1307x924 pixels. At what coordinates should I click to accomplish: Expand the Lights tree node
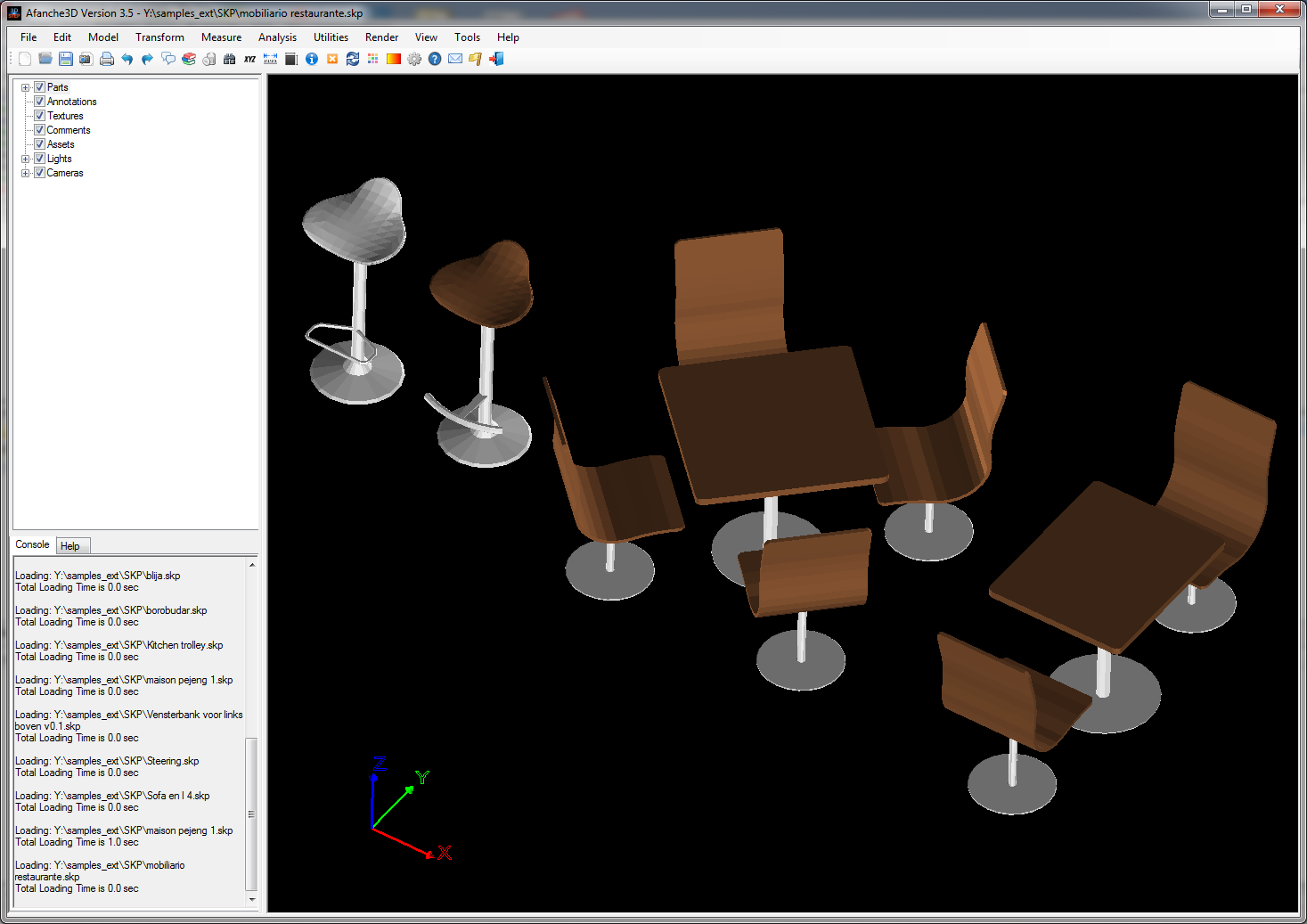click(x=26, y=159)
